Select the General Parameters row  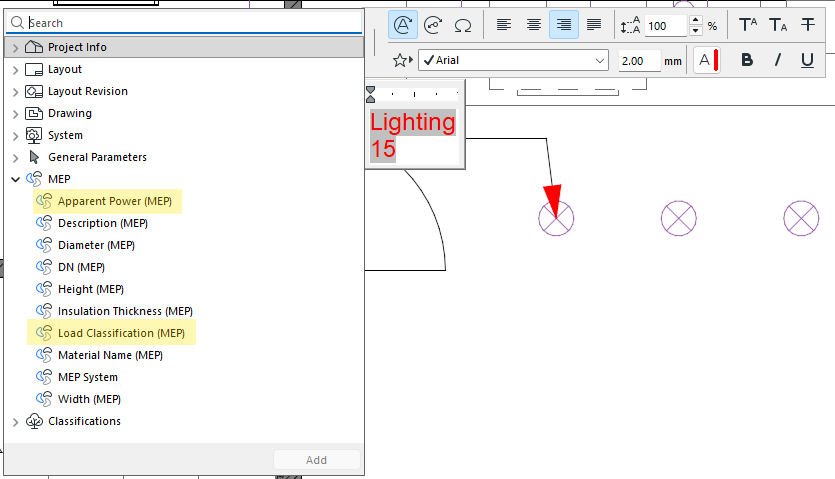pos(184,157)
